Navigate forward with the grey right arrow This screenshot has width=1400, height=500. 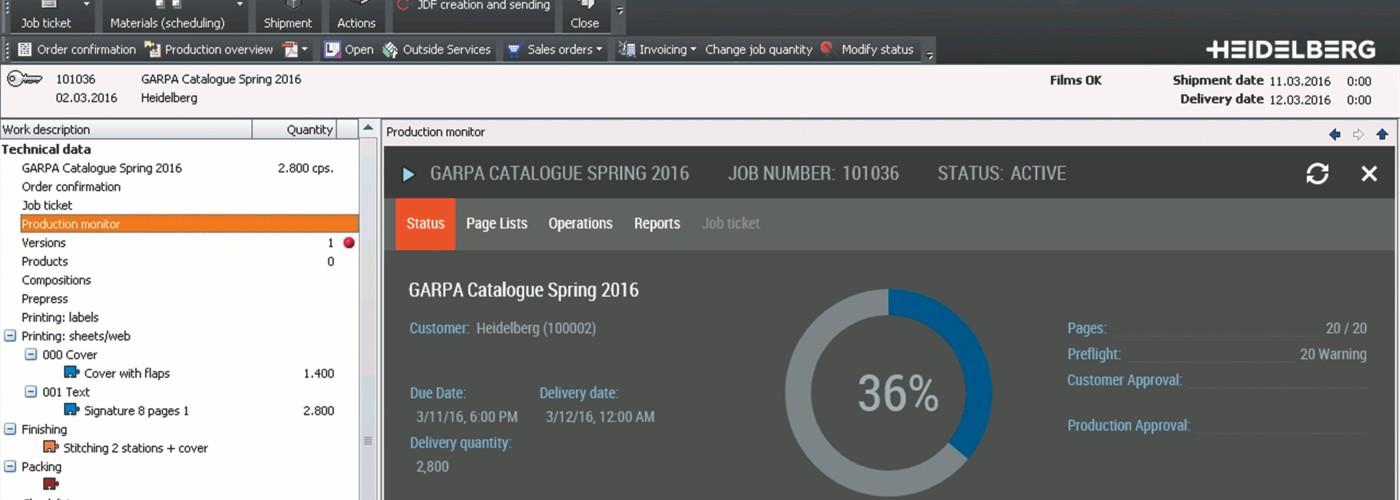1358,134
